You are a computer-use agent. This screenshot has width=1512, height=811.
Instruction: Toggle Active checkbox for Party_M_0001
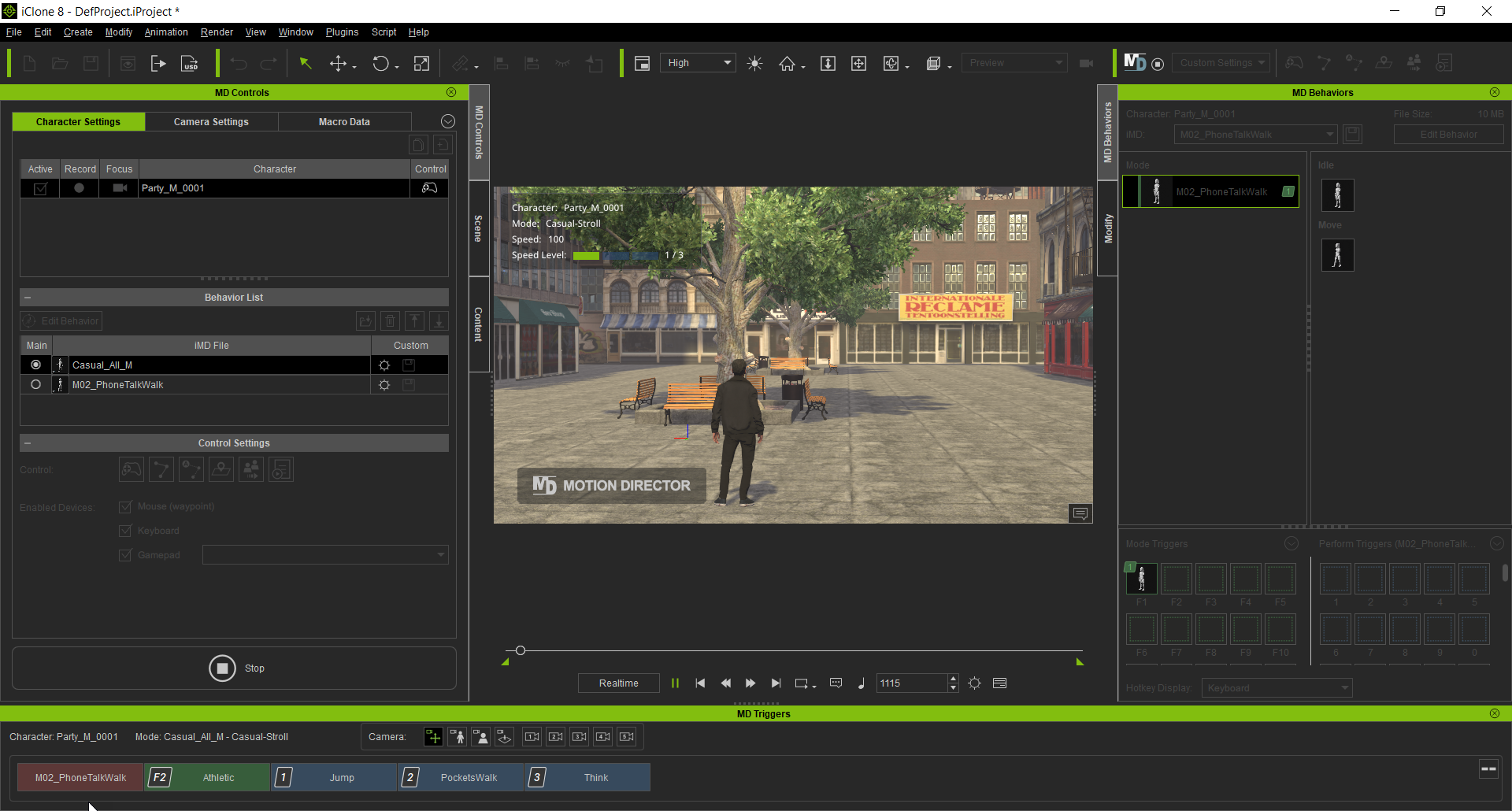coord(40,188)
